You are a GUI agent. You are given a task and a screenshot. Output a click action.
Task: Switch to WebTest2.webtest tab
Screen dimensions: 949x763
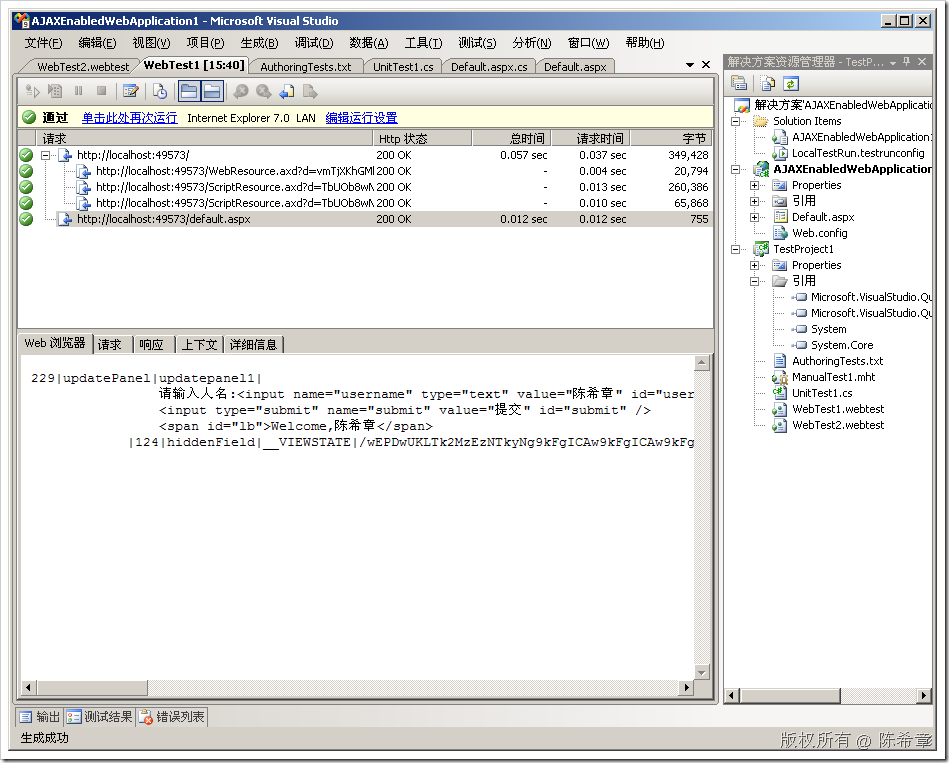pos(83,67)
